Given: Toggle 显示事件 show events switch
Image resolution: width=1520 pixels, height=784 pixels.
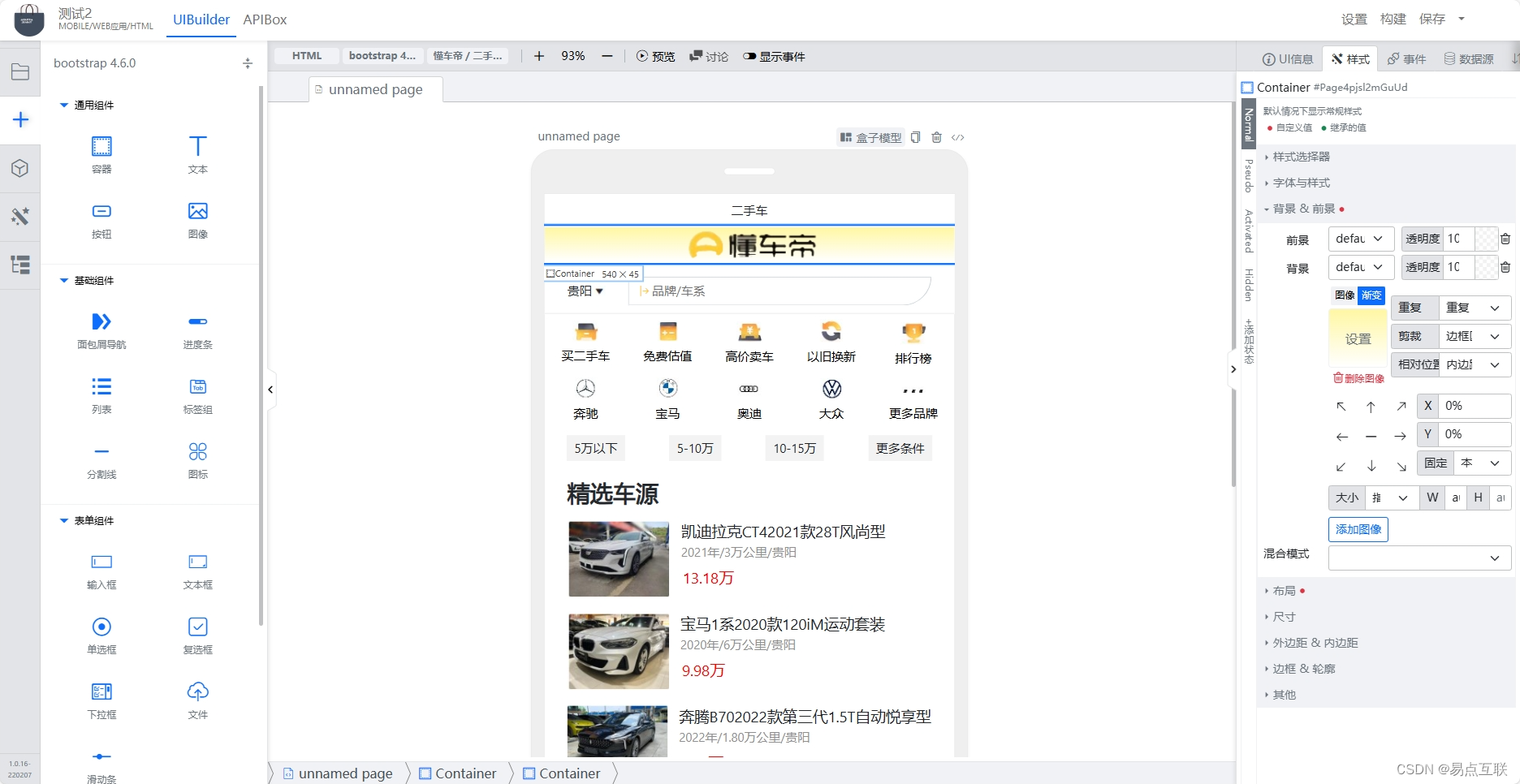Looking at the screenshot, I should pyautogui.click(x=774, y=56).
